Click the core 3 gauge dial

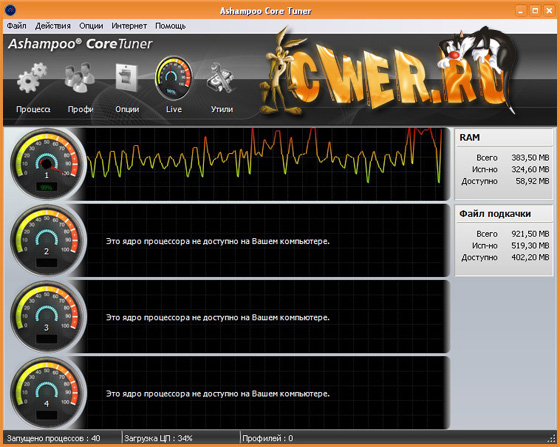[x=46, y=317]
